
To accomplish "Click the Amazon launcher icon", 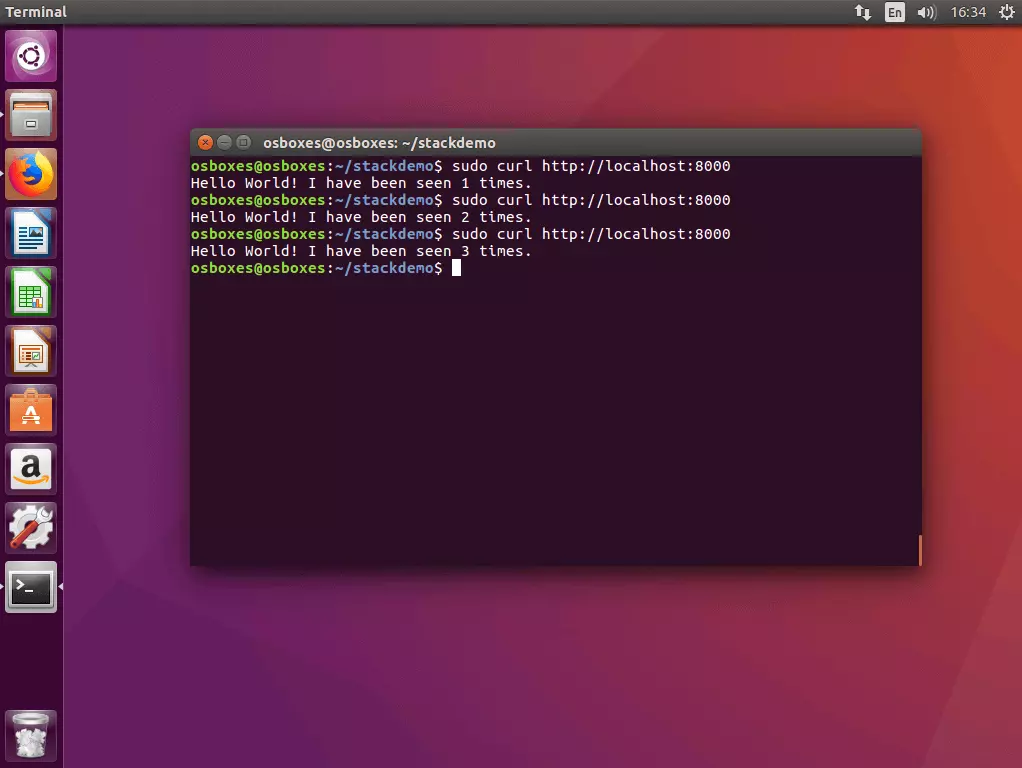I will tap(31, 470).
